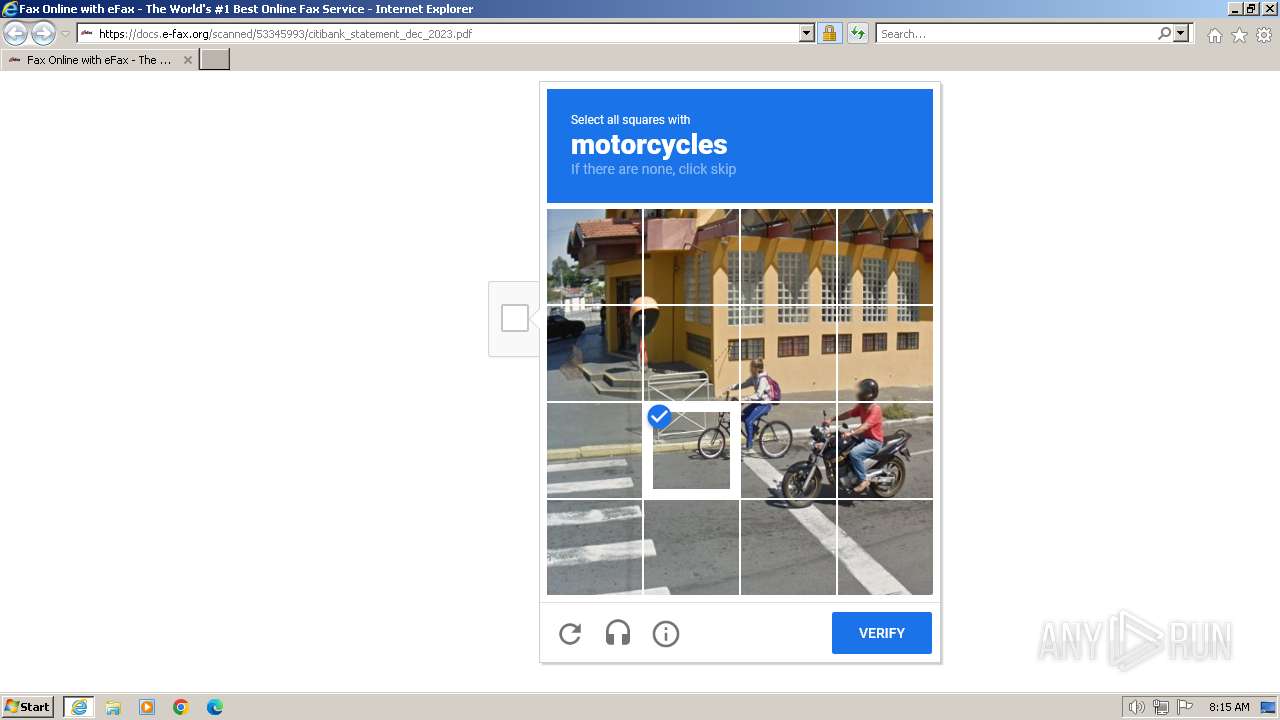Click the URL address bar field
Viewport: 1280px width, 720px height.
click(437, 34)
